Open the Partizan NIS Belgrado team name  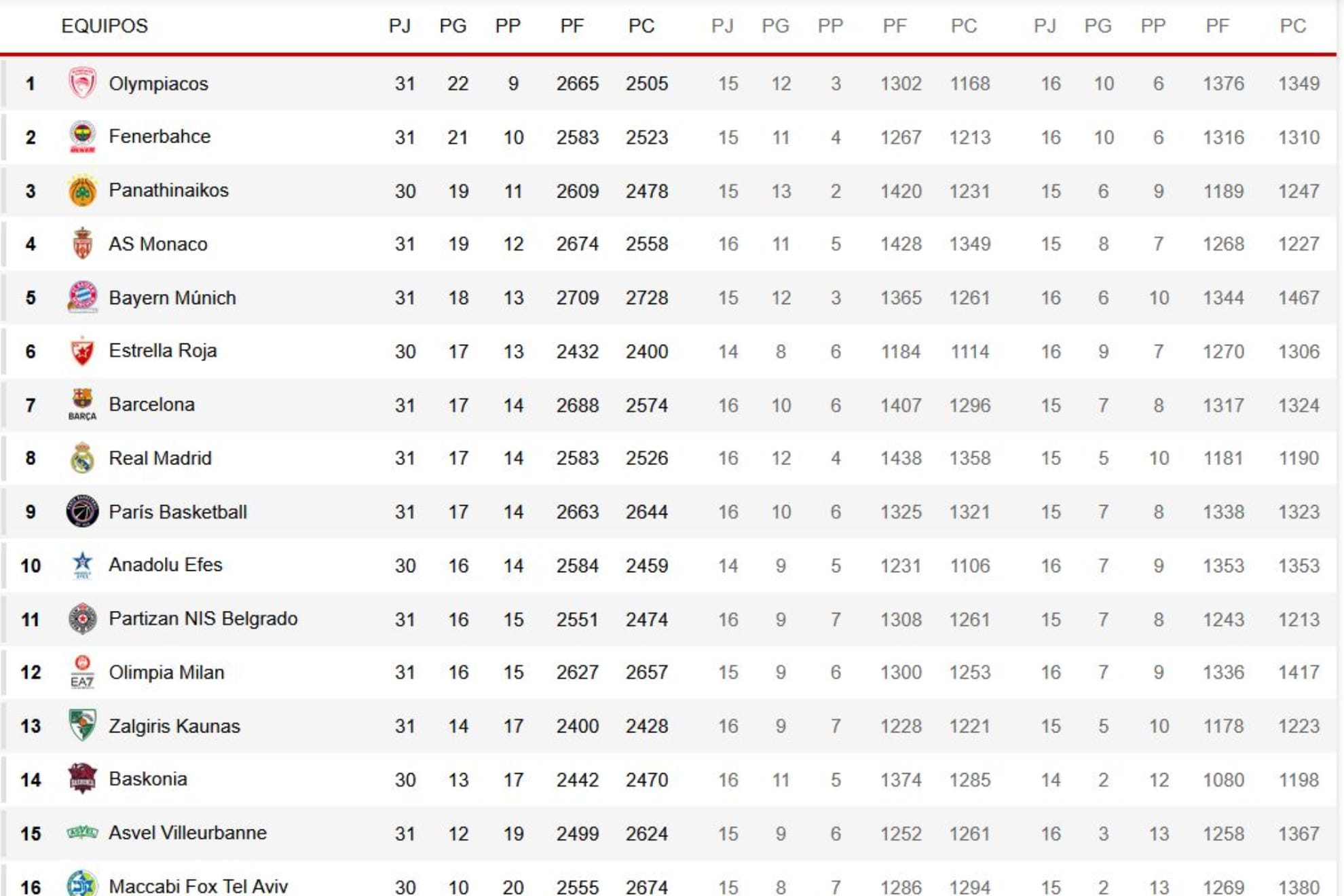tap(203, 618)
